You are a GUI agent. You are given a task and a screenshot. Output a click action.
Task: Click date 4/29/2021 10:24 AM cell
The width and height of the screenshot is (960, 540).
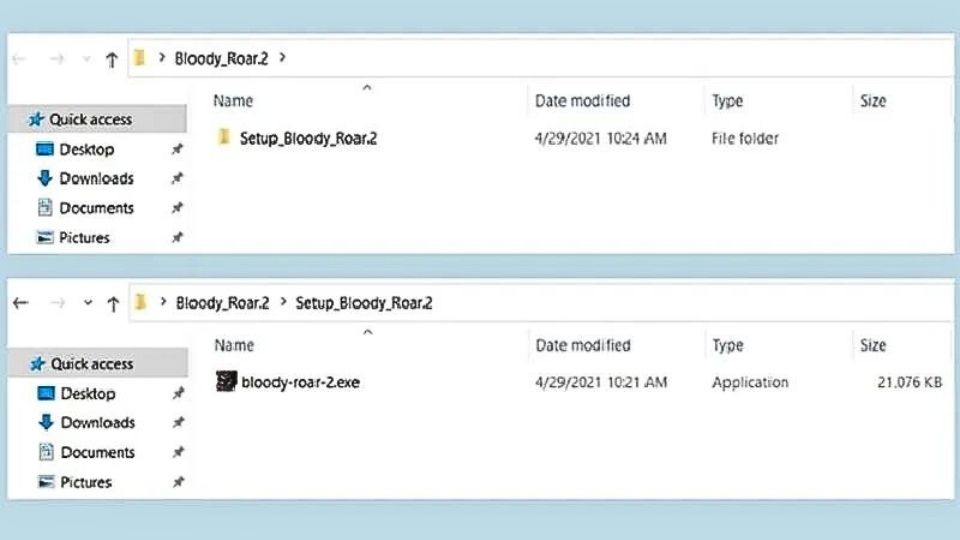[601, 138]
